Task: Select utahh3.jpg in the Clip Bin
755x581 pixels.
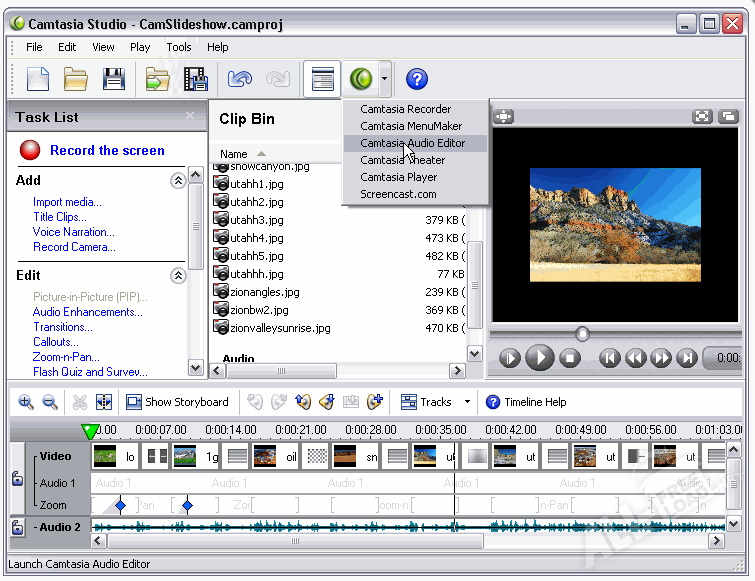Action: (x=256, y=220)
